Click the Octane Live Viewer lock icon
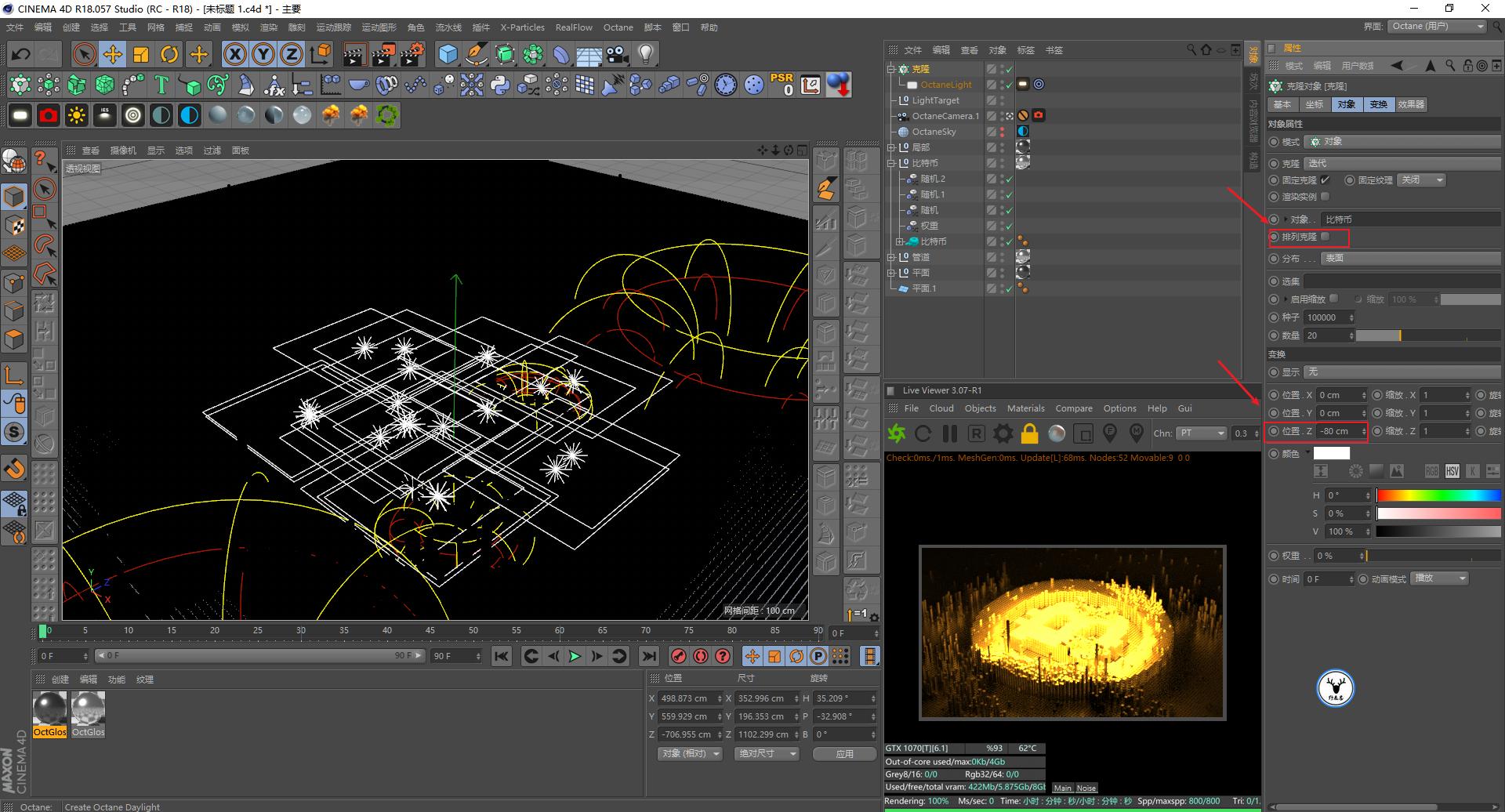This screenshot has height=812, width=1505. tap(1029, 433)
